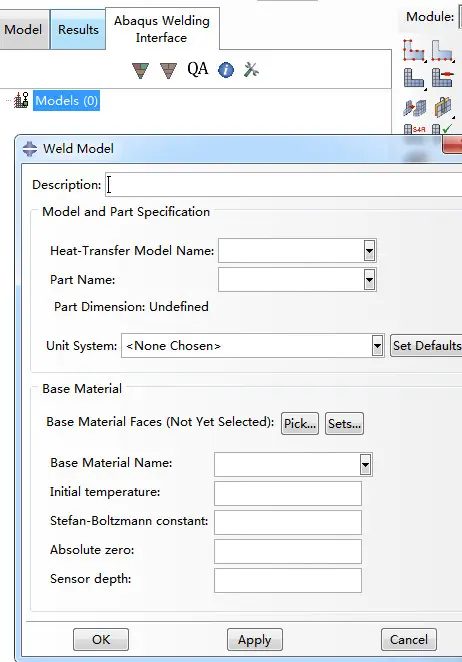The height and width of the screenshot is (662, 462).
Task: Click the Assign Mesh Controls icon
Action: point(414,107)
